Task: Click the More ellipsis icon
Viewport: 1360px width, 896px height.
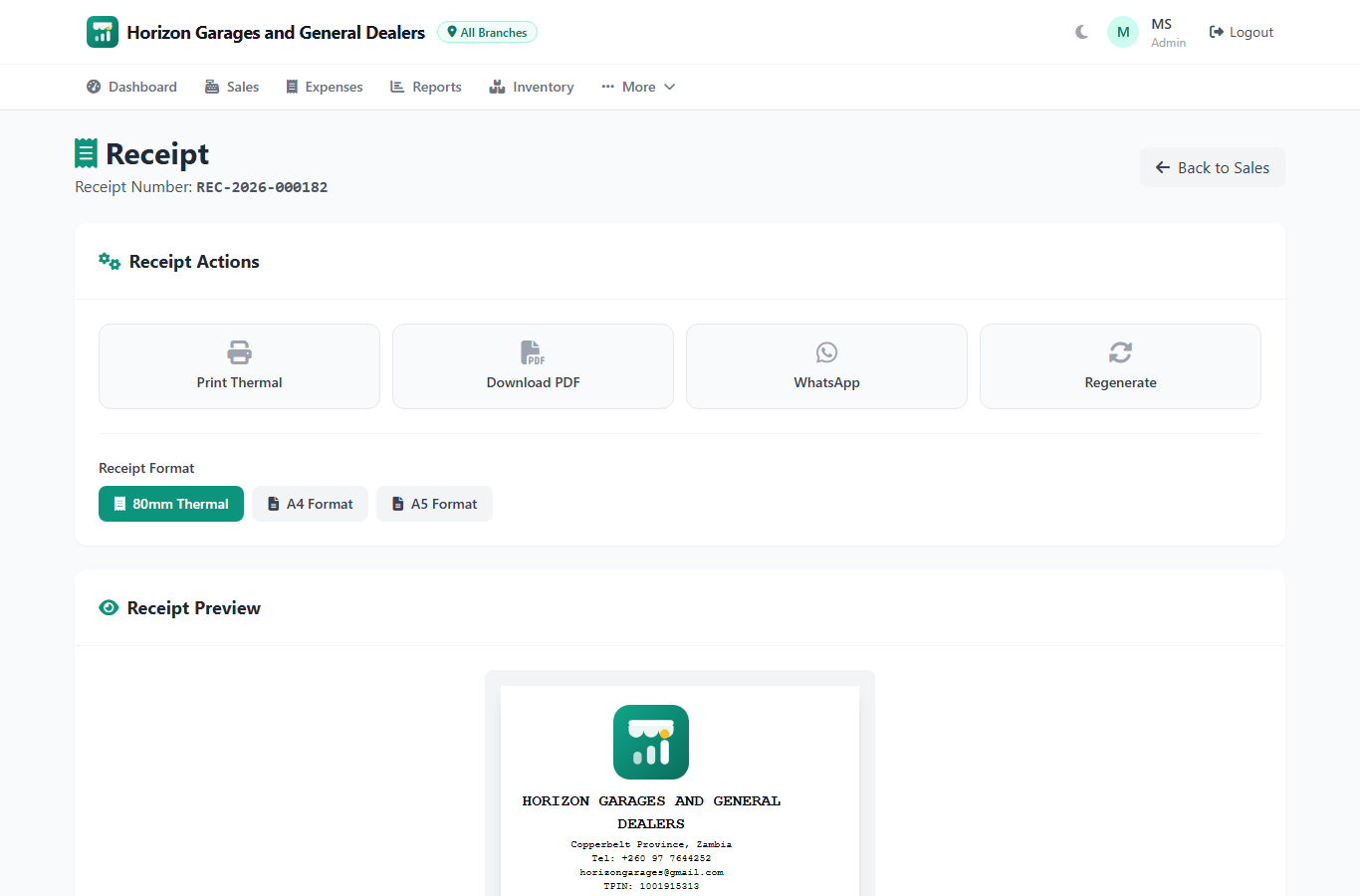Action: point(607,87)
